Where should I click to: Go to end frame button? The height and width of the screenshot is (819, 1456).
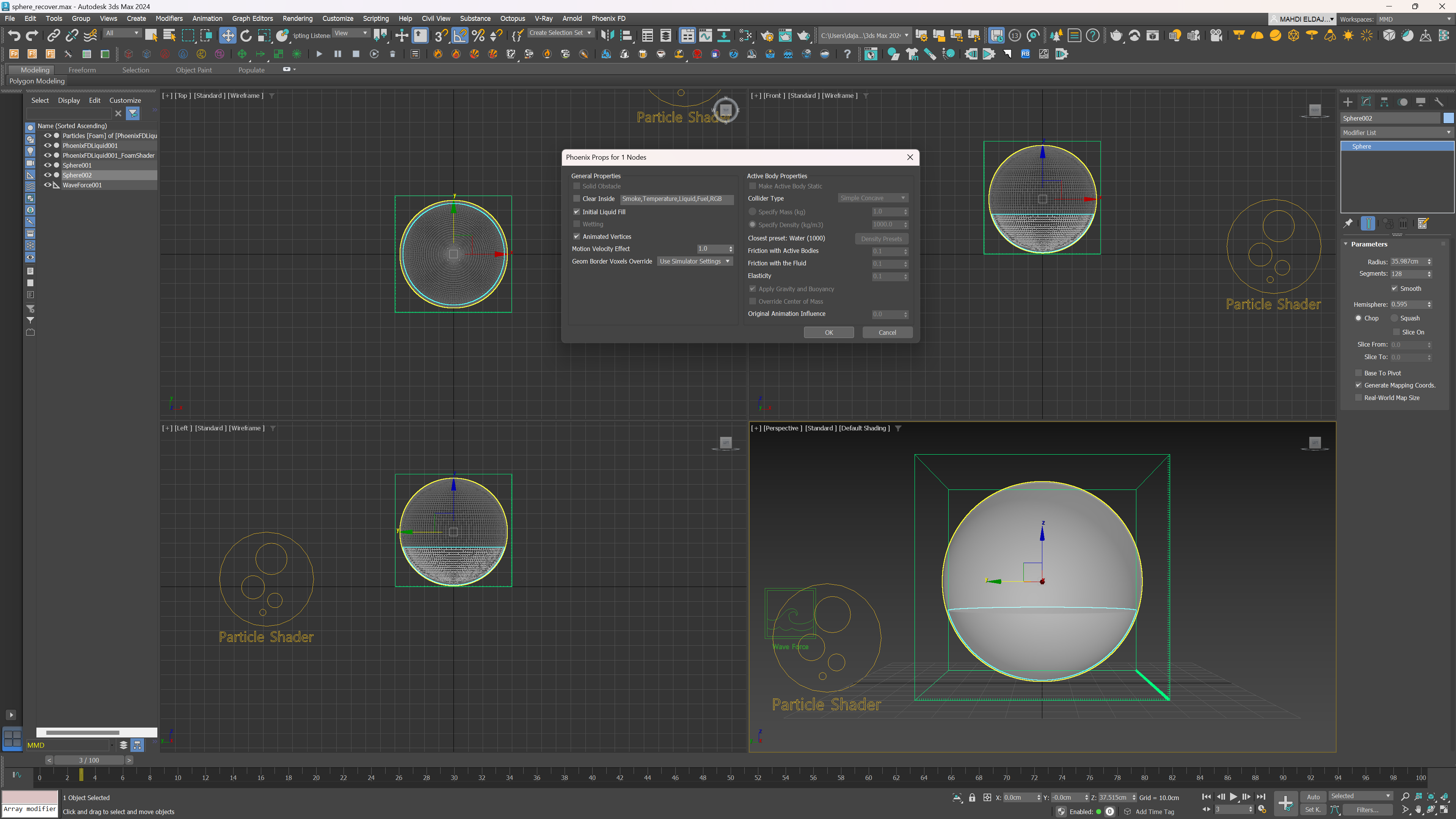point(1261,797)
